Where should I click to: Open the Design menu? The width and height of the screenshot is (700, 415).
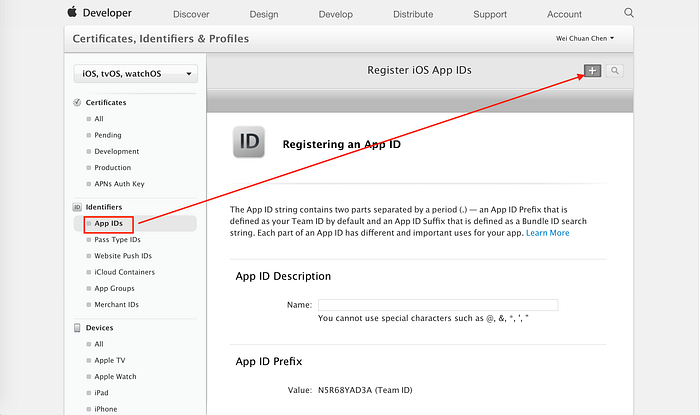coord(264,14)
